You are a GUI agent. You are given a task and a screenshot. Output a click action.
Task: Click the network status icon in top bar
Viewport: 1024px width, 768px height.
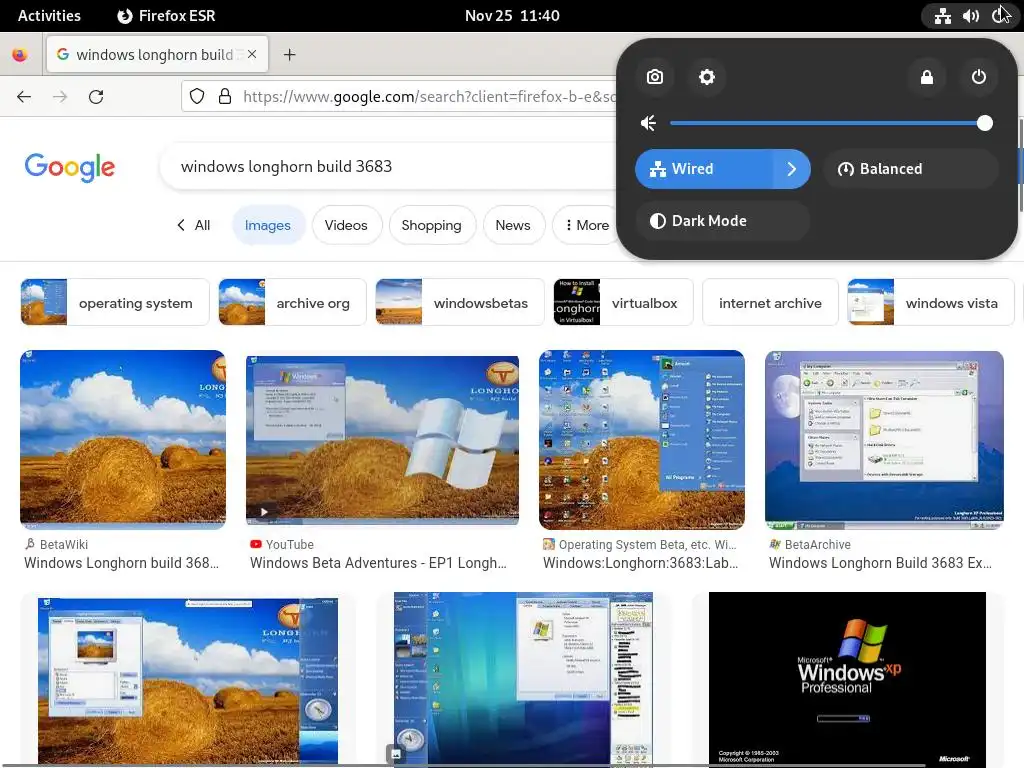942,16
